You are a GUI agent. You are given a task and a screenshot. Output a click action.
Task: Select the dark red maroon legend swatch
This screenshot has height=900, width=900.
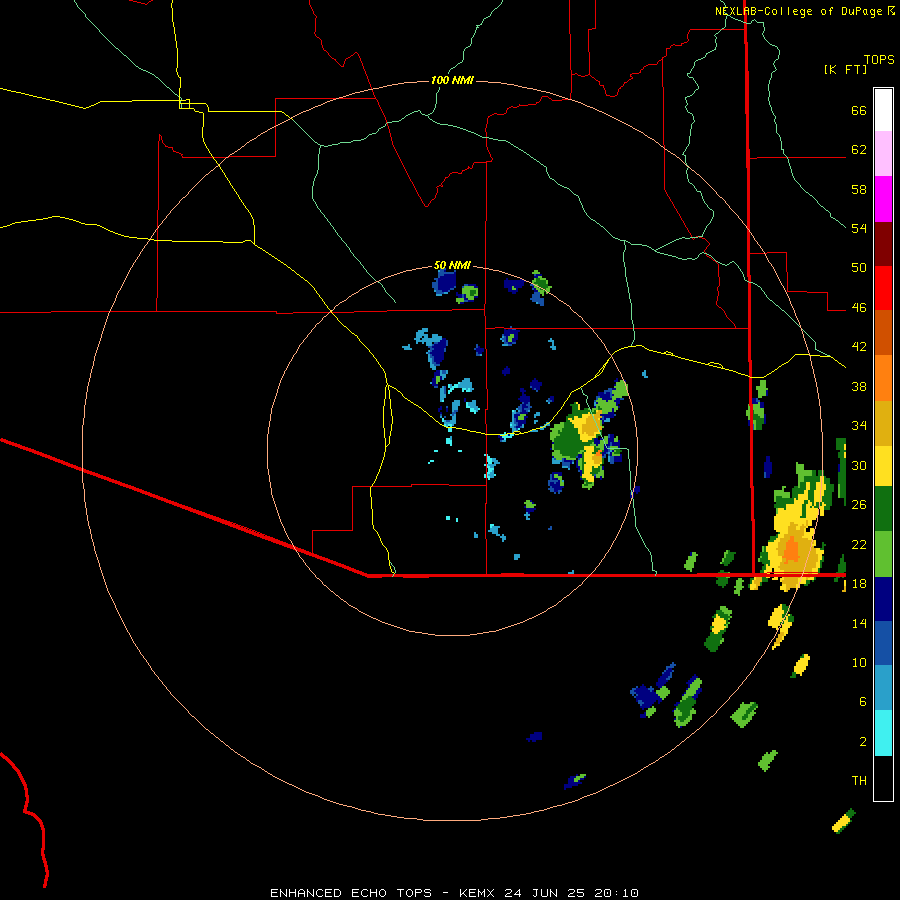[x=883, y=243]
